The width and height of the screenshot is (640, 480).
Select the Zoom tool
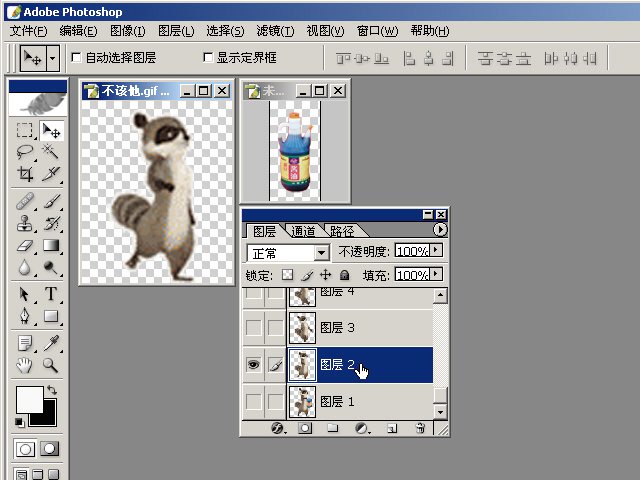[x=51, y=365]
